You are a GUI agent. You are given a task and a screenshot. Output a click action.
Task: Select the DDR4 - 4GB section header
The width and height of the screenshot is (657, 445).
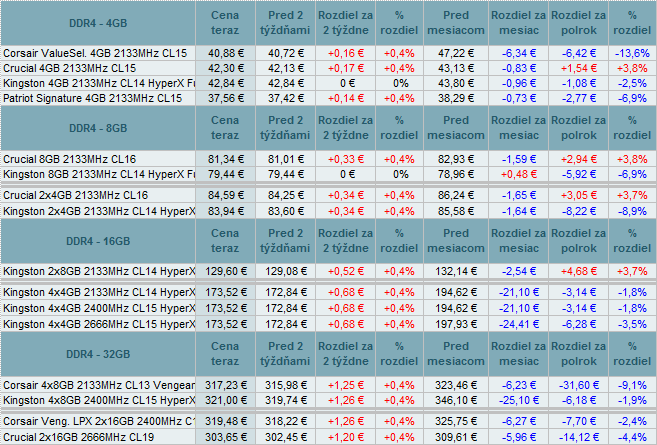[x=98, y=23]
